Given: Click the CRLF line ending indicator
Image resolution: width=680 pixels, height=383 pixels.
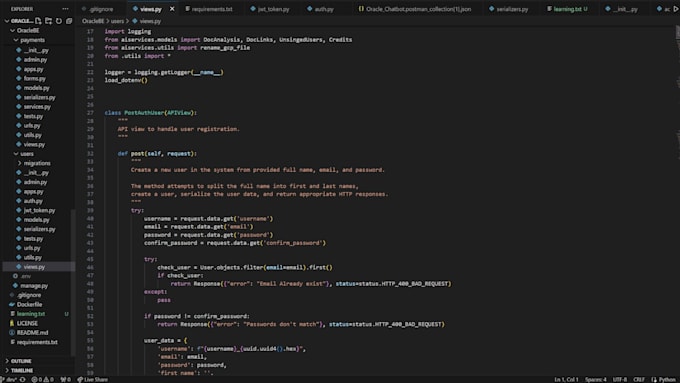Looking at the screenshot, I should pyautogui.click(x=639, y=380).
